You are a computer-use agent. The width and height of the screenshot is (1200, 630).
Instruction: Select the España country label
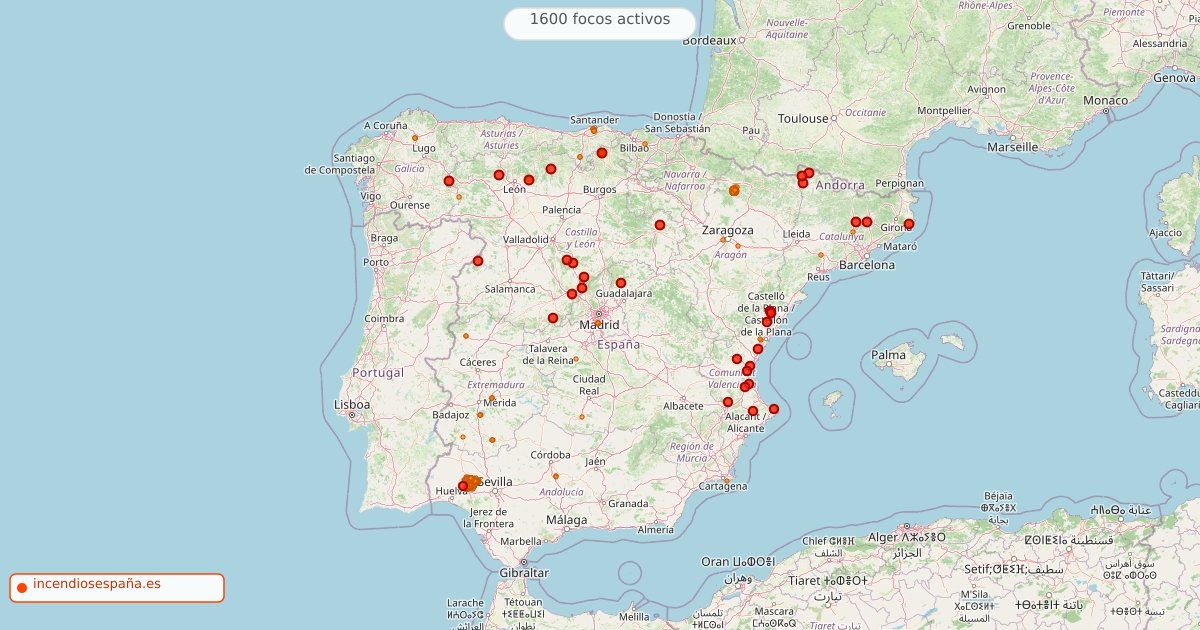618,345
